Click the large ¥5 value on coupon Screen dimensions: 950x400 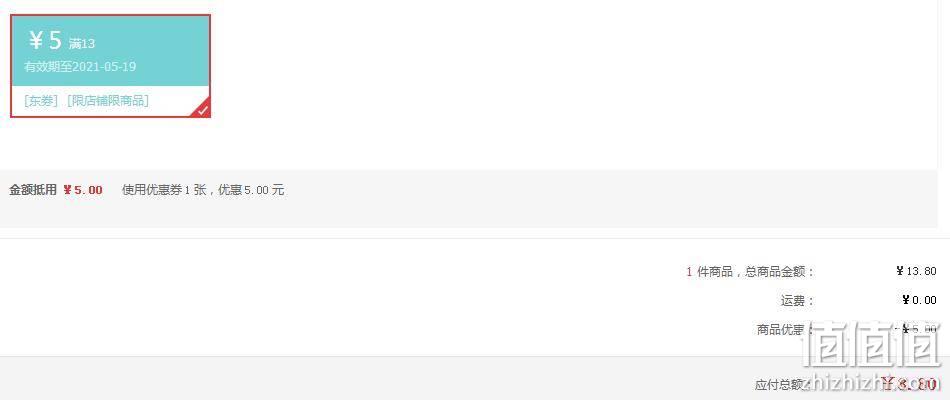pos(45,41)
